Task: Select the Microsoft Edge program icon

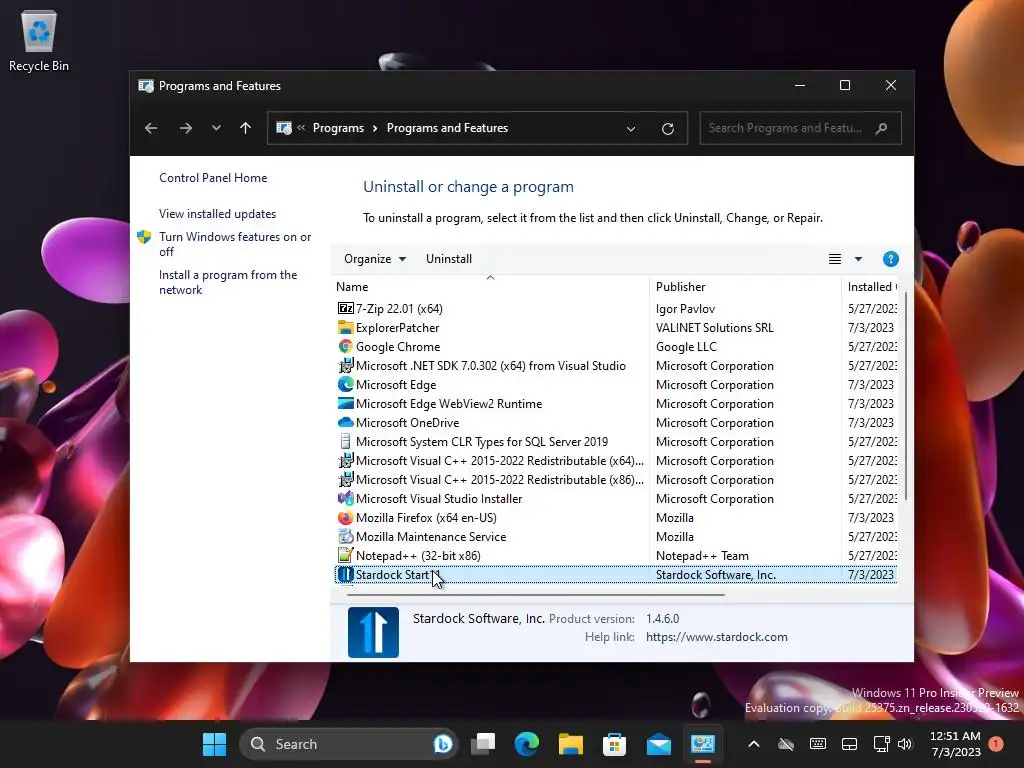Action: point(345,384)
